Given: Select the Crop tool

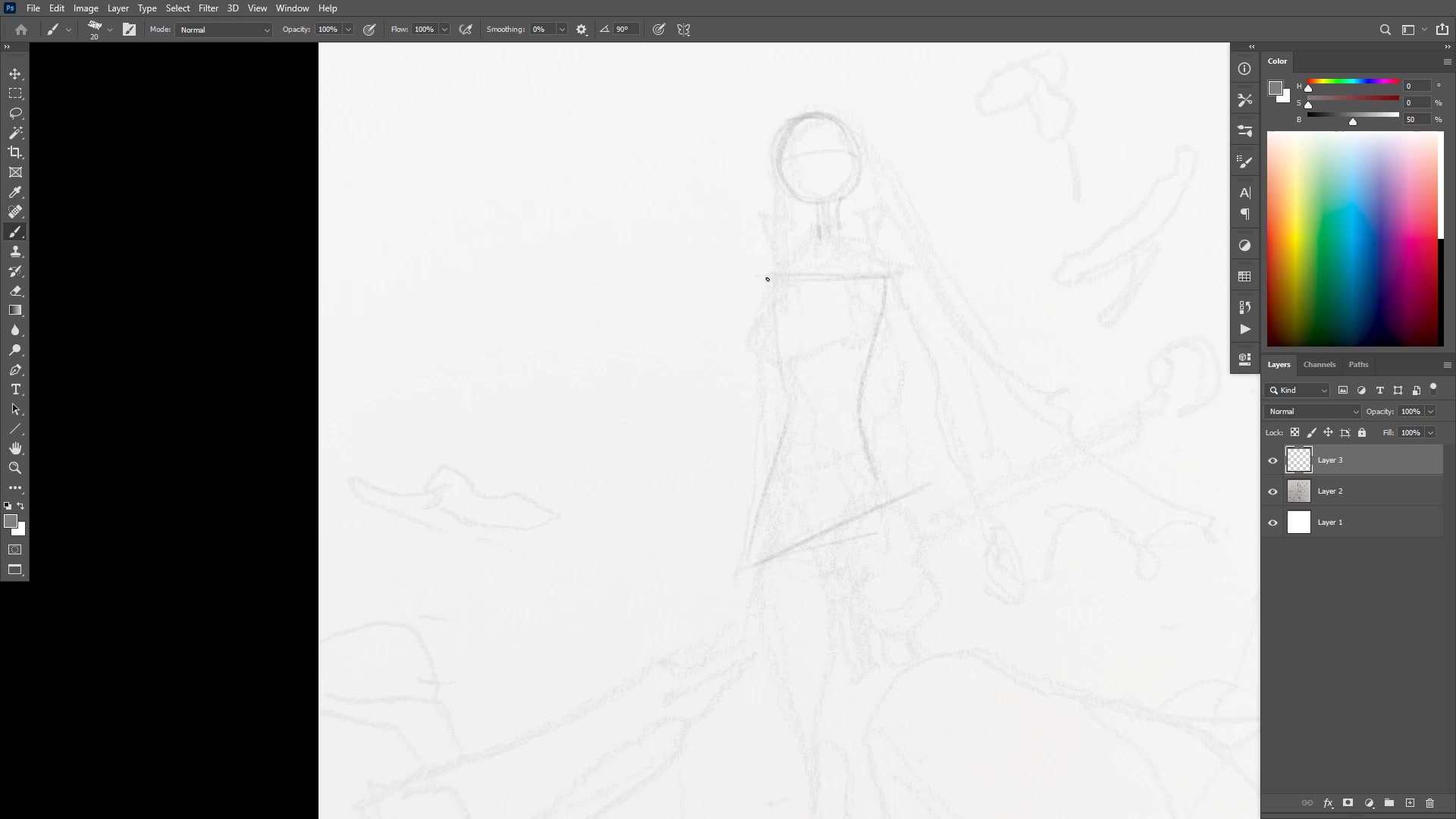Looking at the screenshot, I should [15, 152].
